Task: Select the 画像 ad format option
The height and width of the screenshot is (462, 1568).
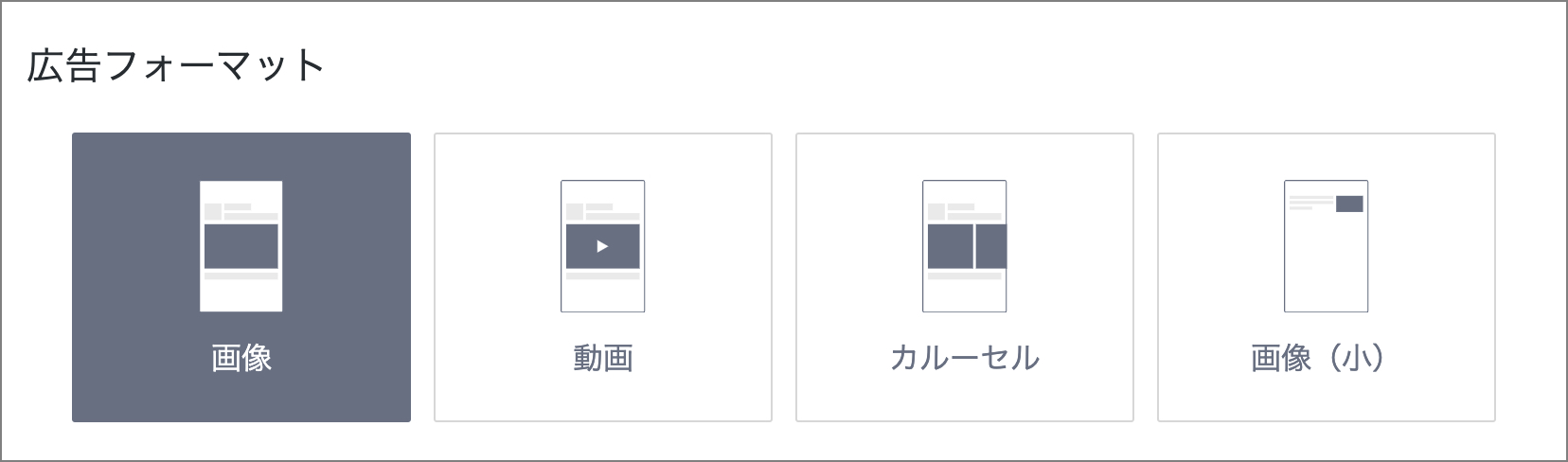Action: pyautogui.click(x=241, y=277)
